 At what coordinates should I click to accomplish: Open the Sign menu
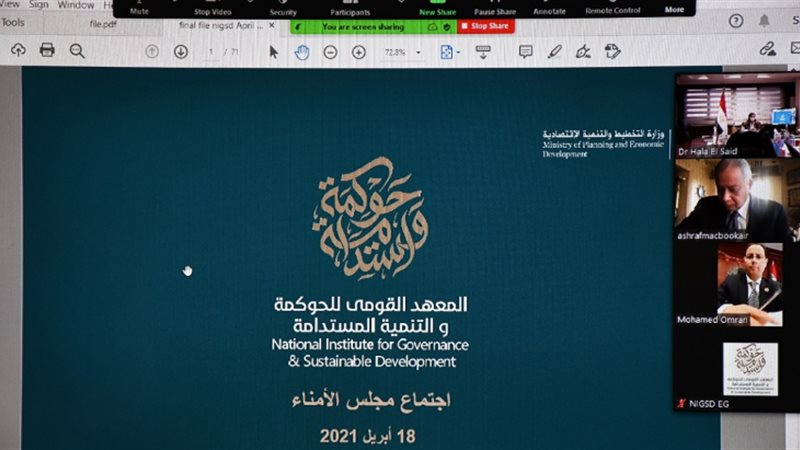point(38,5)
